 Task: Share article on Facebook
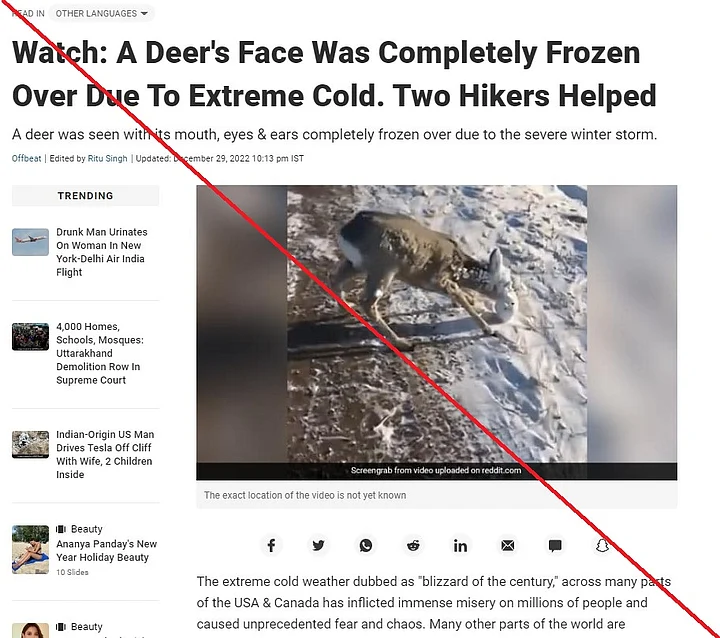pyautogui.click(x=271, y=545)
